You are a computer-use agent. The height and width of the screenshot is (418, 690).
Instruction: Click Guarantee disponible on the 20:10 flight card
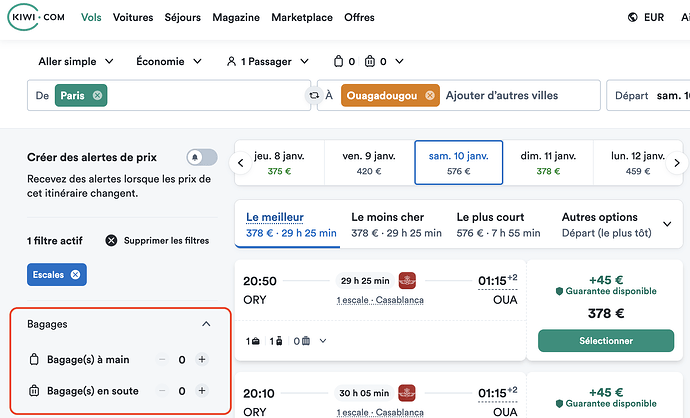606,403
